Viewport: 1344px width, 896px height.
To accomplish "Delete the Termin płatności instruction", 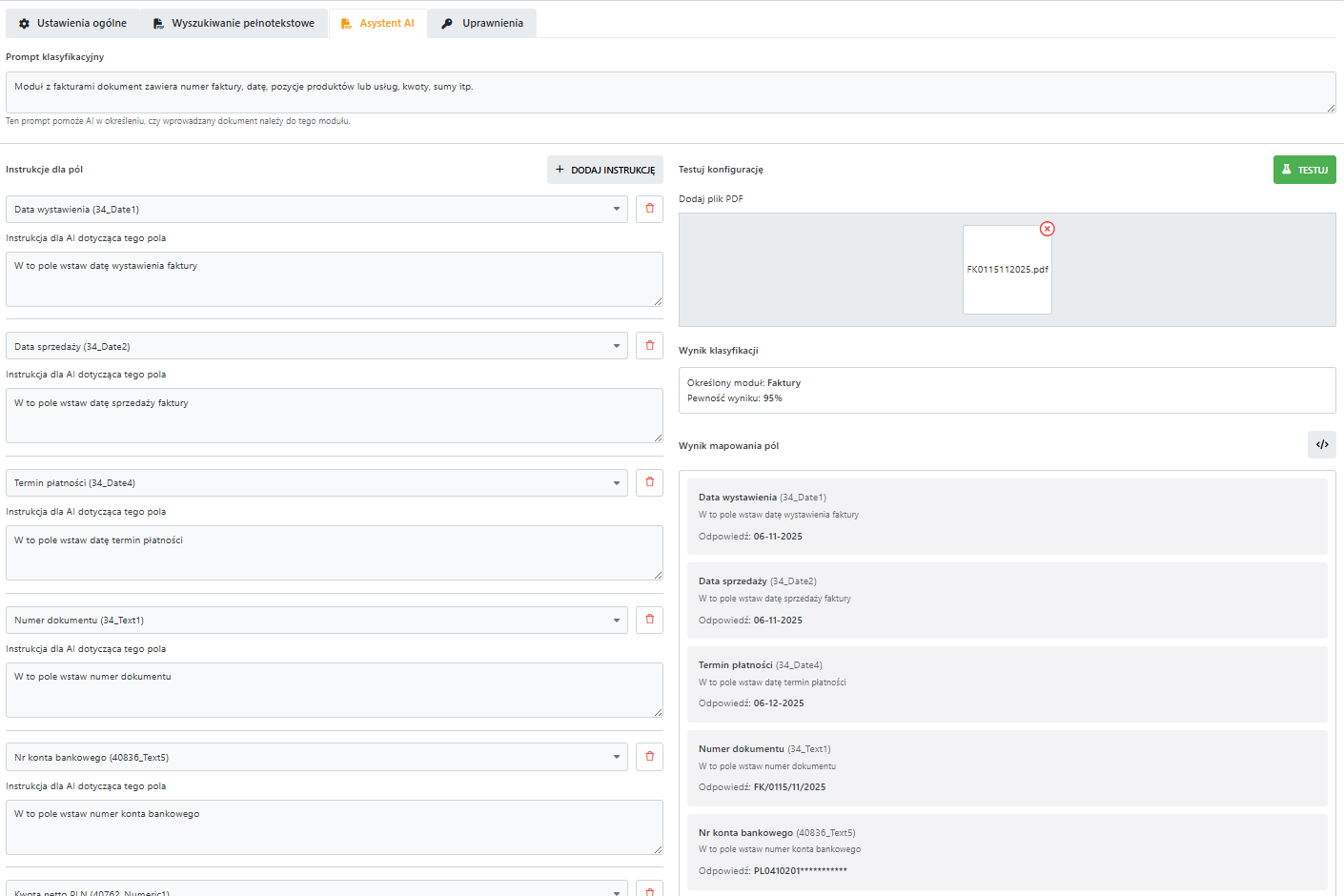I will pyautogui.click(x=650, y=482).
